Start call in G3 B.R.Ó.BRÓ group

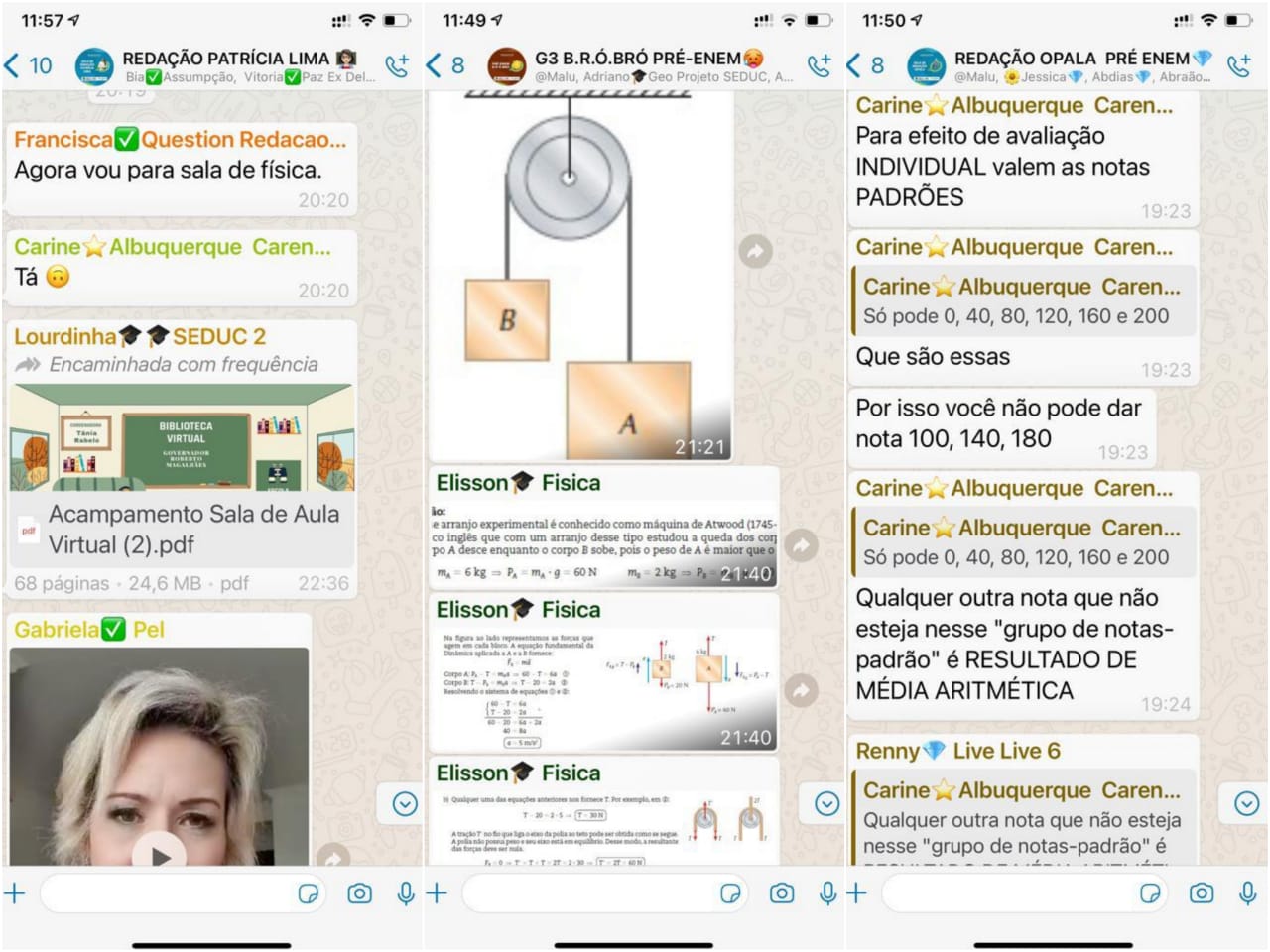[x=820, y=65]
